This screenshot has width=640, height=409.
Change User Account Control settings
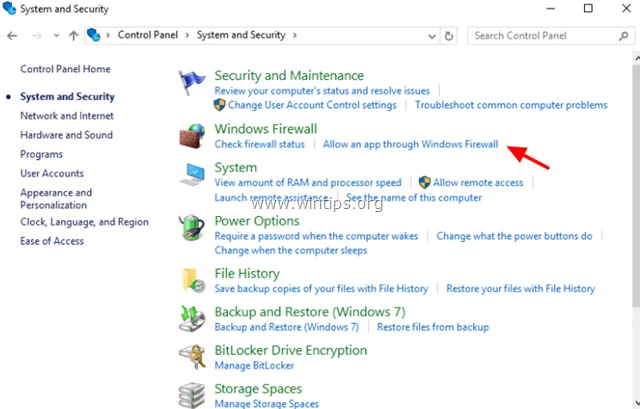[x=312, y=105]
